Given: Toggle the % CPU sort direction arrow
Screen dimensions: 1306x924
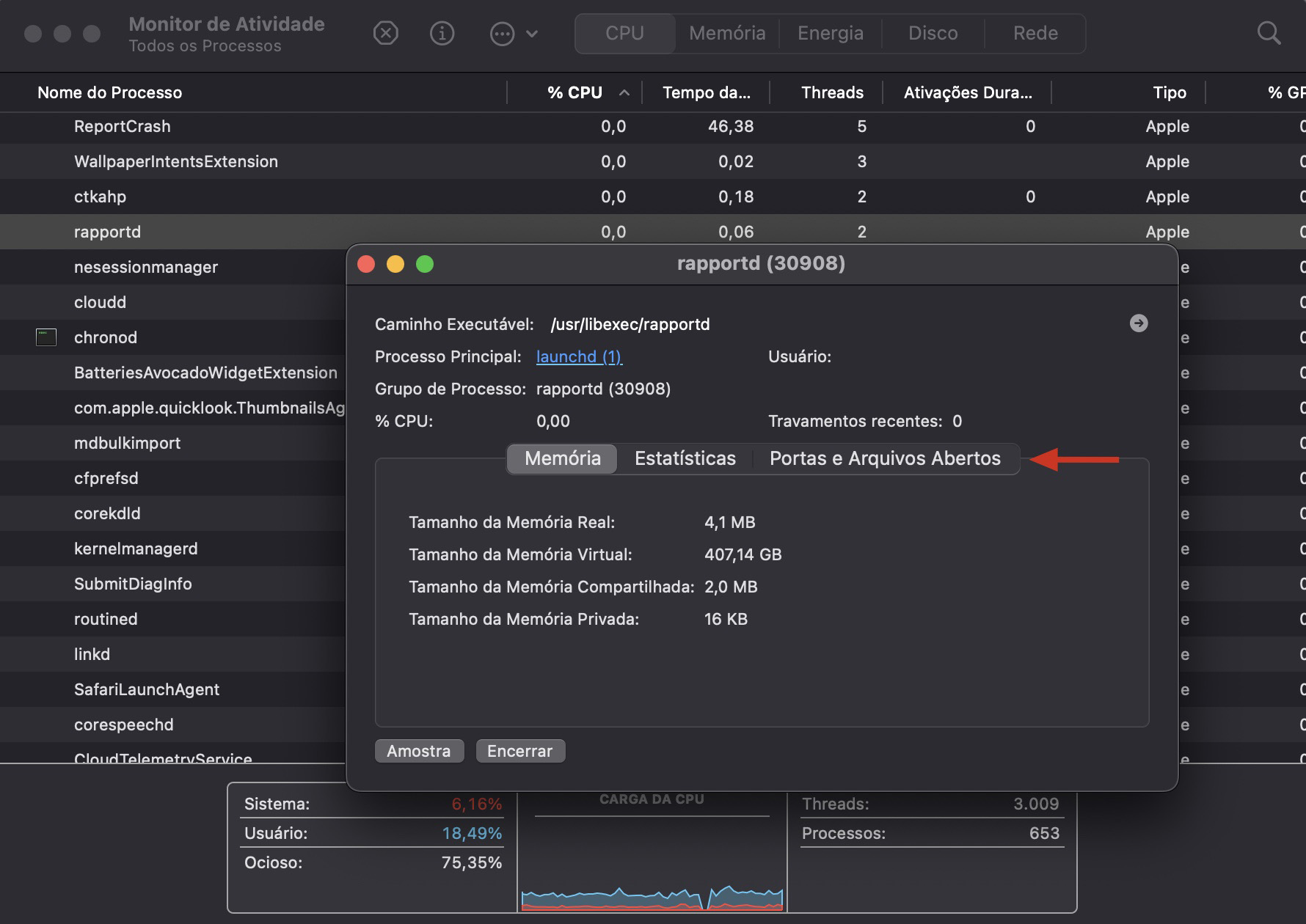Looking at the screenshot, I should pyautogui.click(x=624, y=93).
